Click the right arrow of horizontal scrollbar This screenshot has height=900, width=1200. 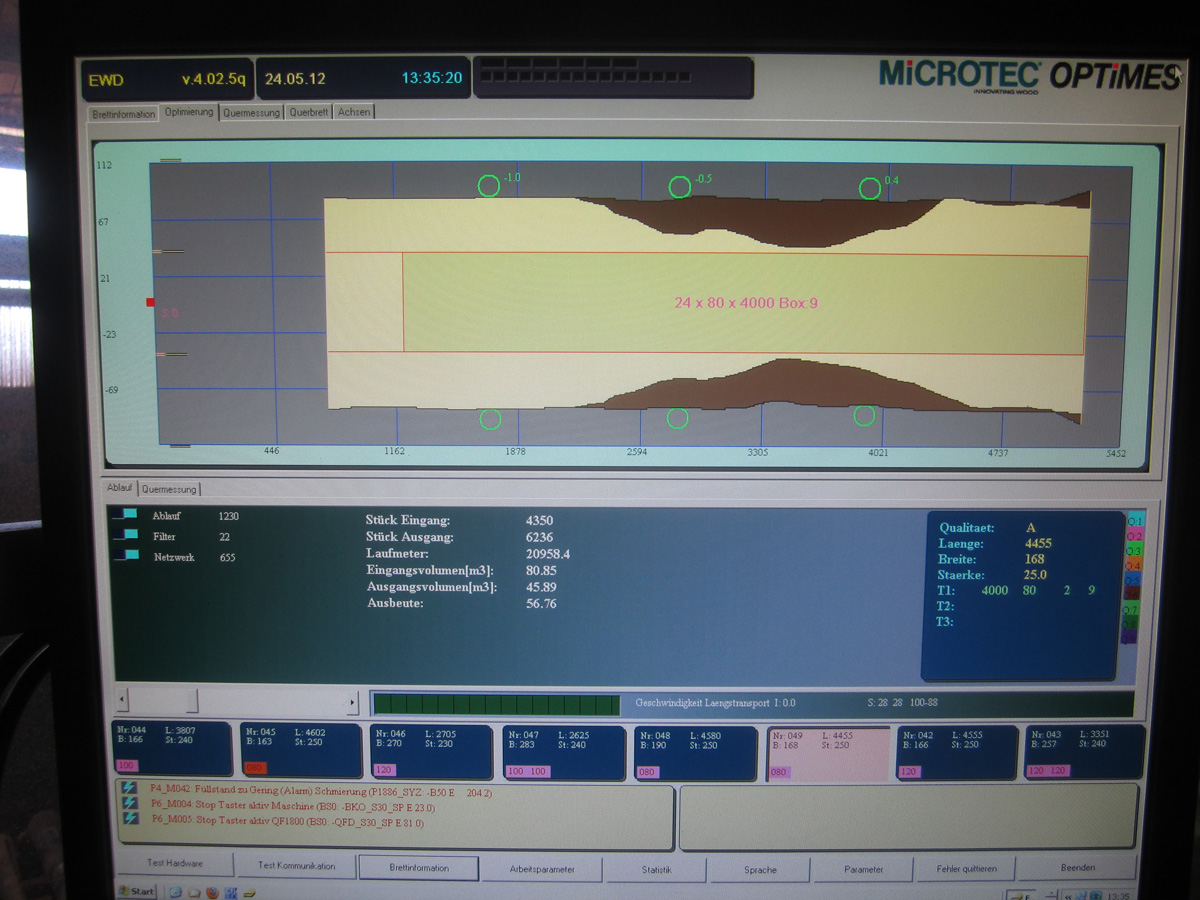click(352, 703)
